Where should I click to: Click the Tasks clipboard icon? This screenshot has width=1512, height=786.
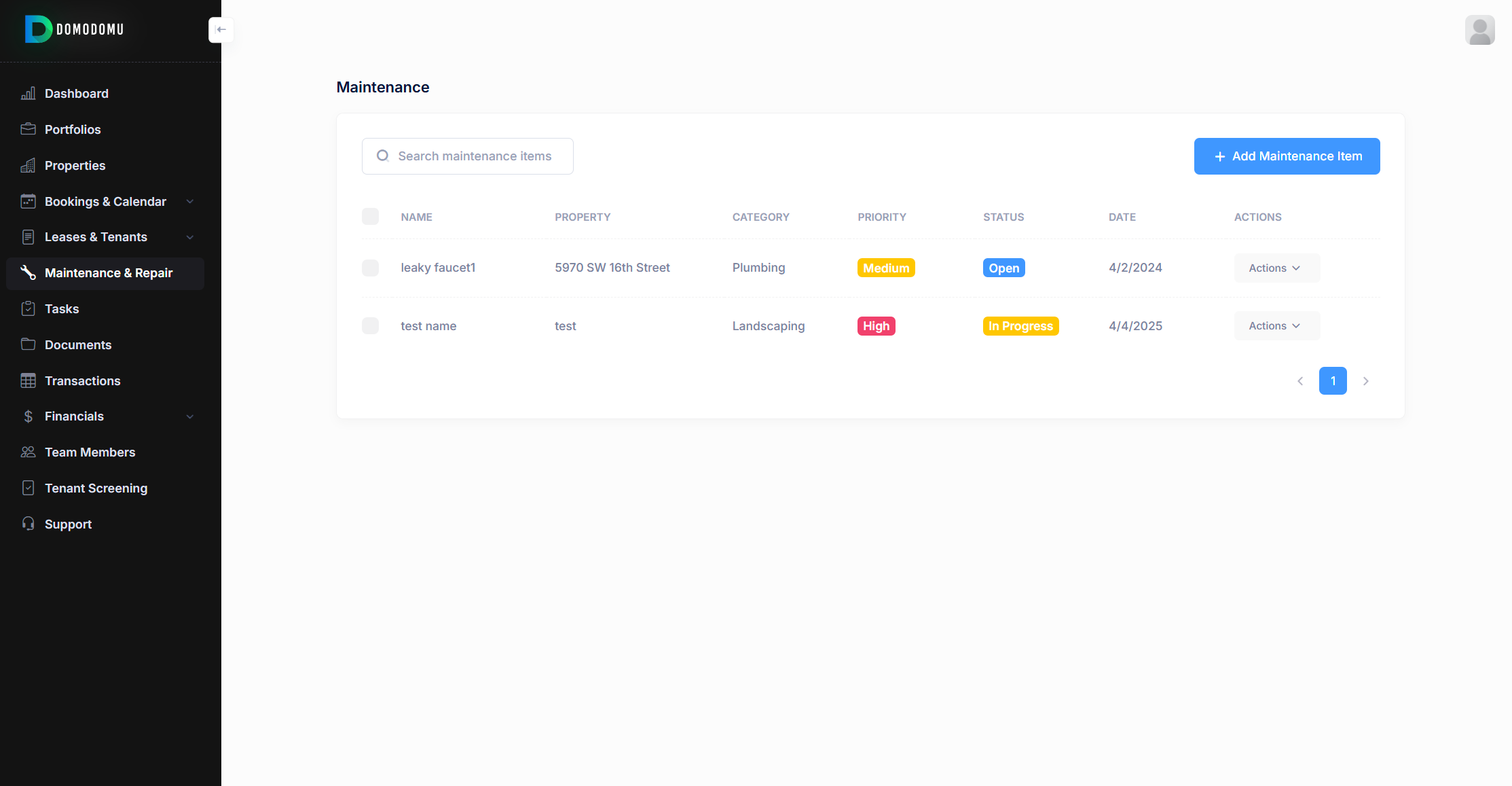click(28, 308)
